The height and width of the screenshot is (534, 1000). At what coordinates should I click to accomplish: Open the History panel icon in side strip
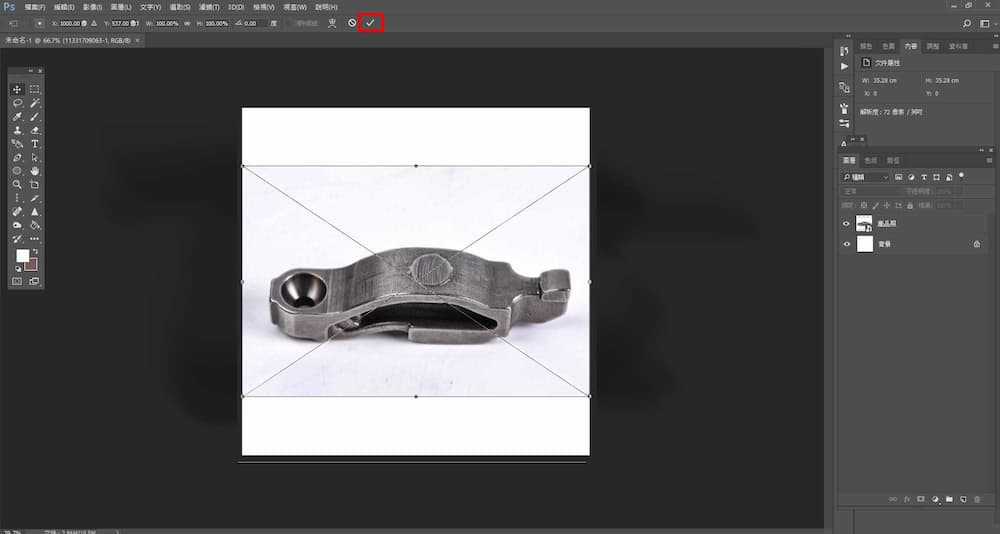click(x=844, y=51)
